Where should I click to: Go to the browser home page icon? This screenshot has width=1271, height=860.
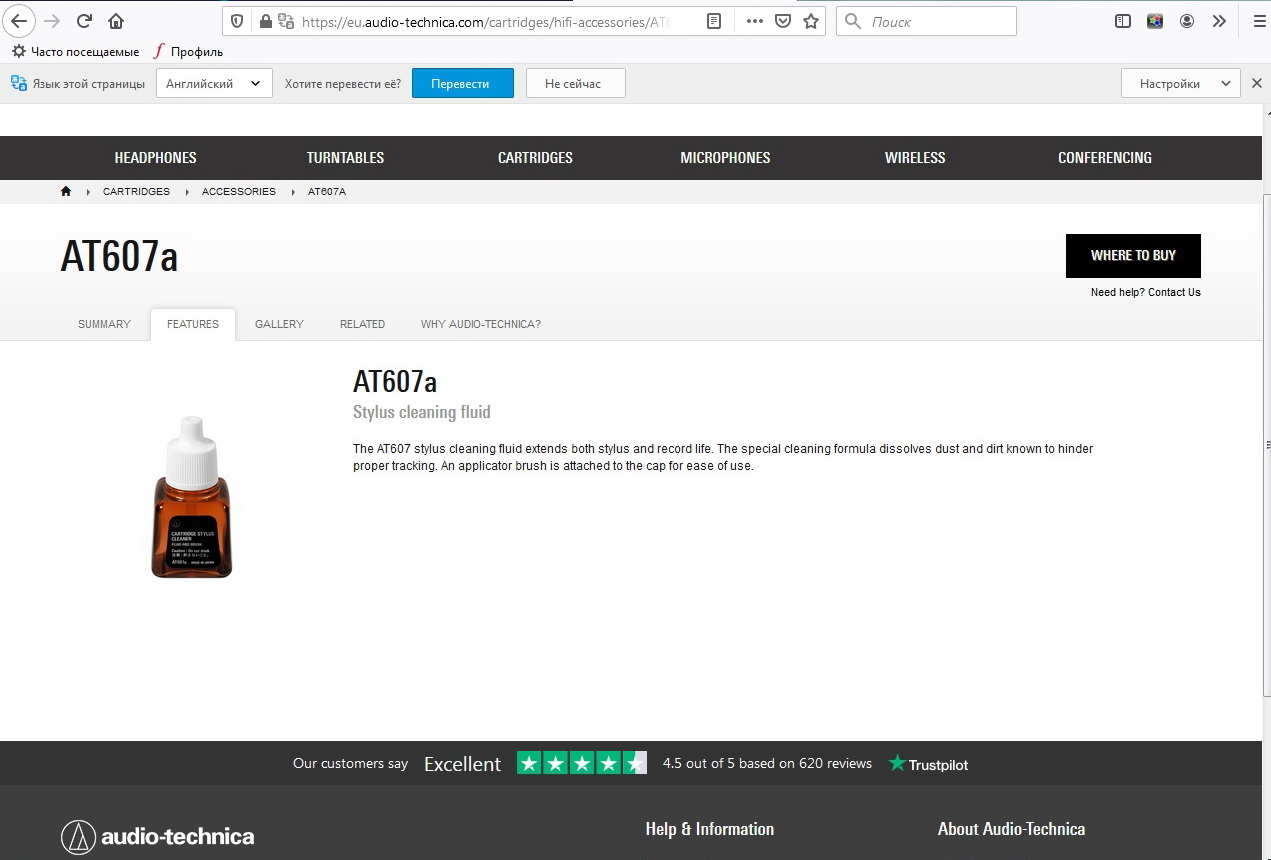click(x=116, y=21)
